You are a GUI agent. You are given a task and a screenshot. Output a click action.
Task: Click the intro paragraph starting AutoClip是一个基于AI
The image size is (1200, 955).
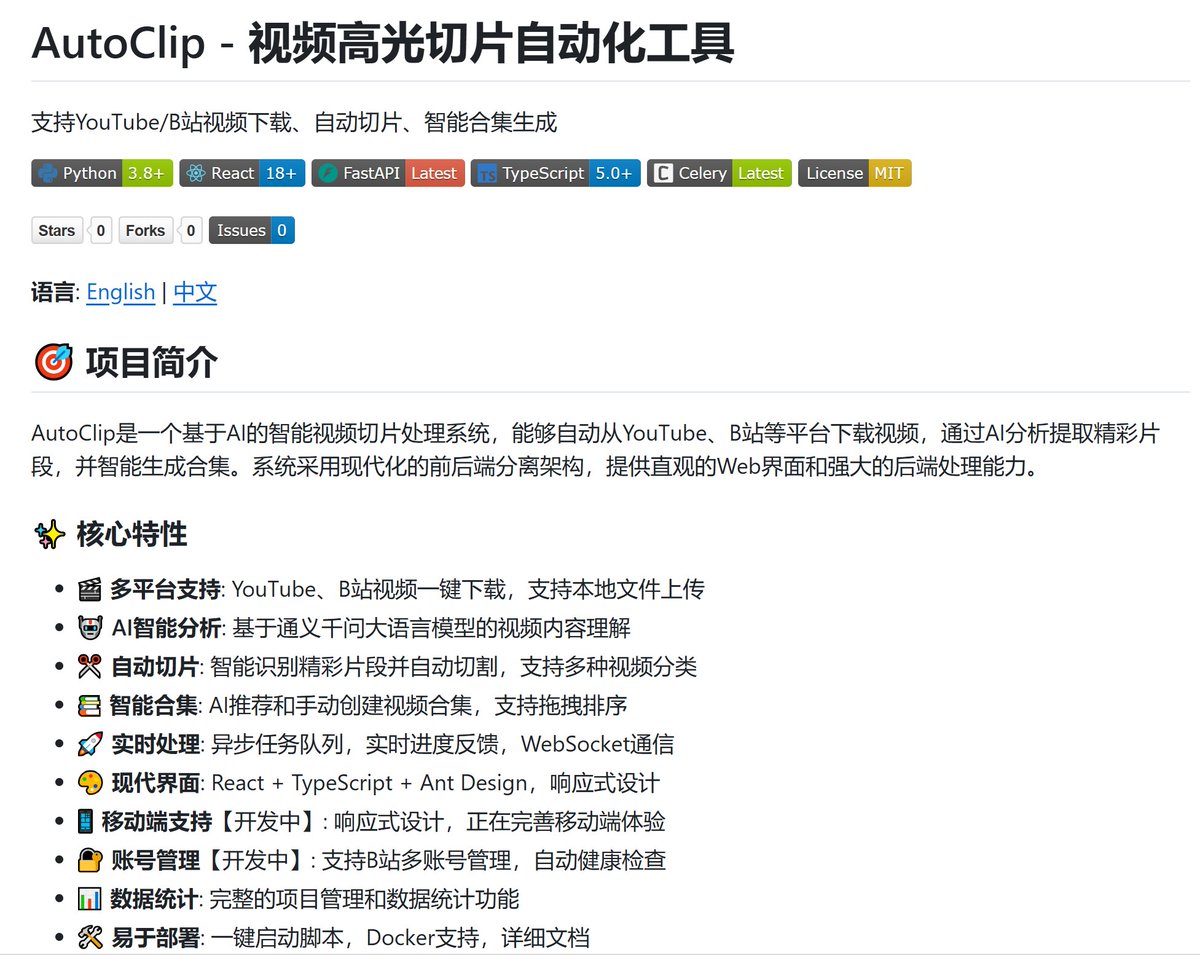[596, 450]
